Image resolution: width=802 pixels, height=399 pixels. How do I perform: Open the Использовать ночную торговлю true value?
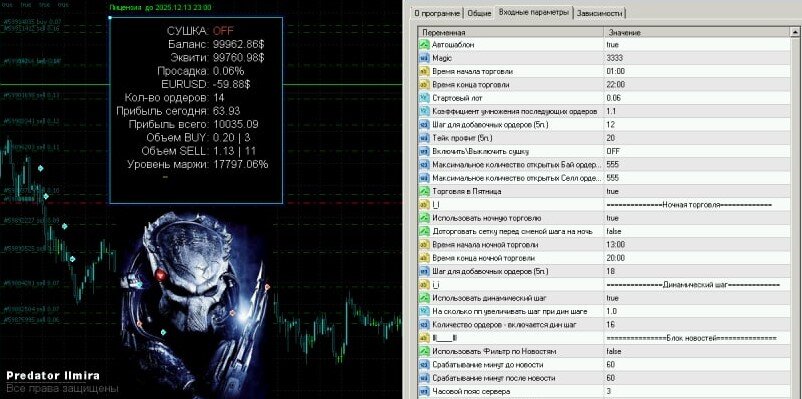coord(697,218)
